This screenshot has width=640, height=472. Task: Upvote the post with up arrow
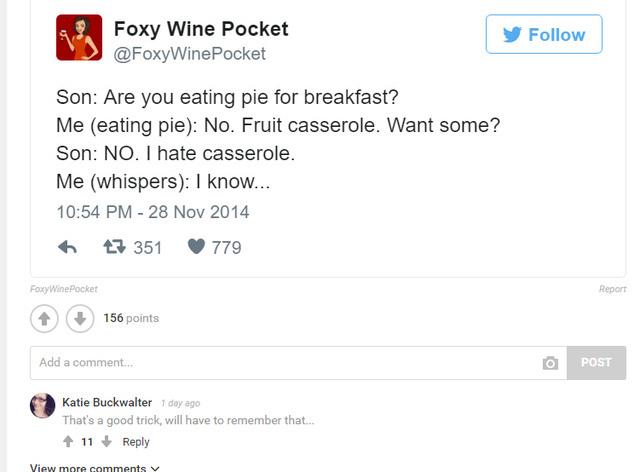click(45, 319)
